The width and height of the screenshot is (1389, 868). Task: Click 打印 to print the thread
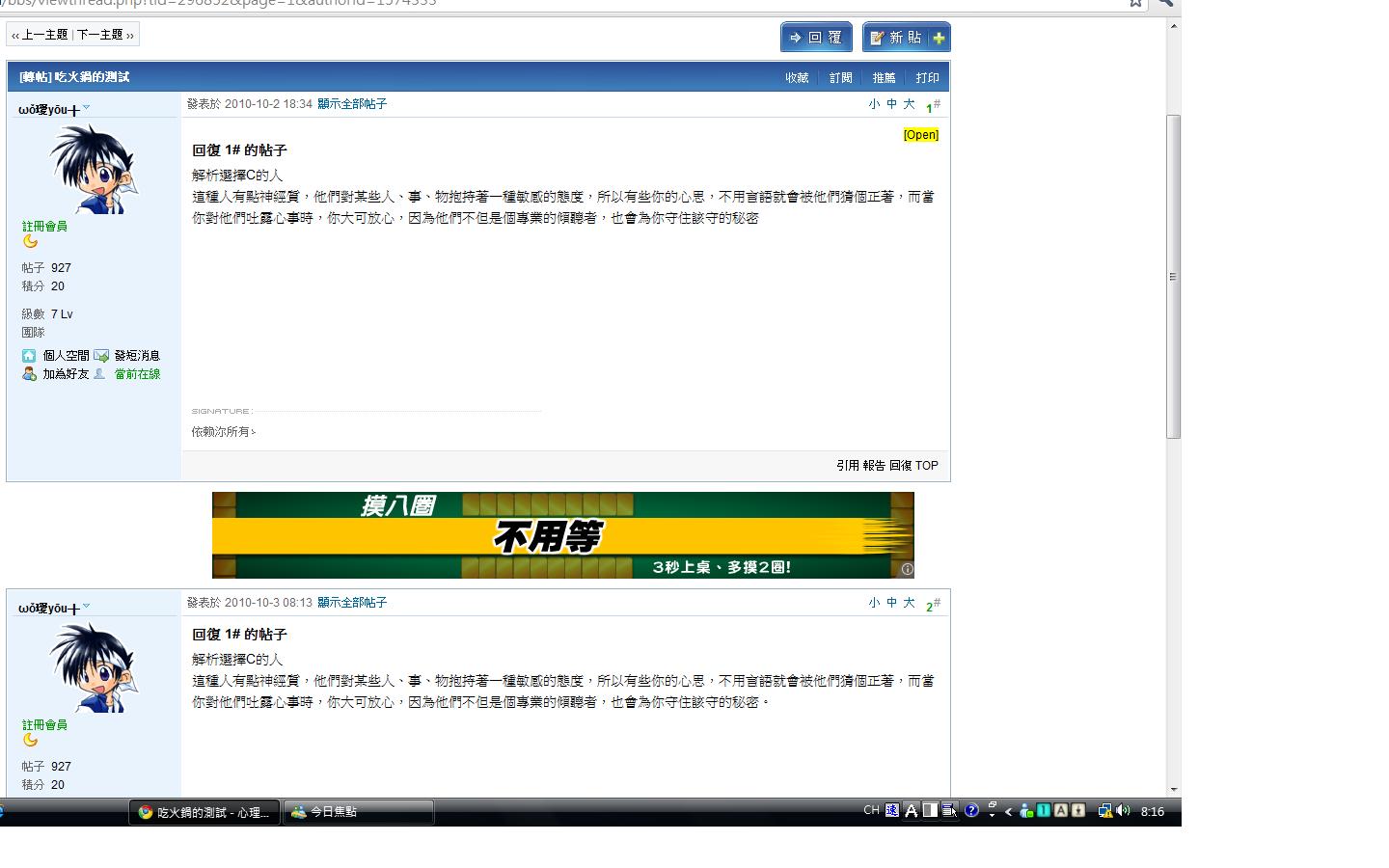927,78
